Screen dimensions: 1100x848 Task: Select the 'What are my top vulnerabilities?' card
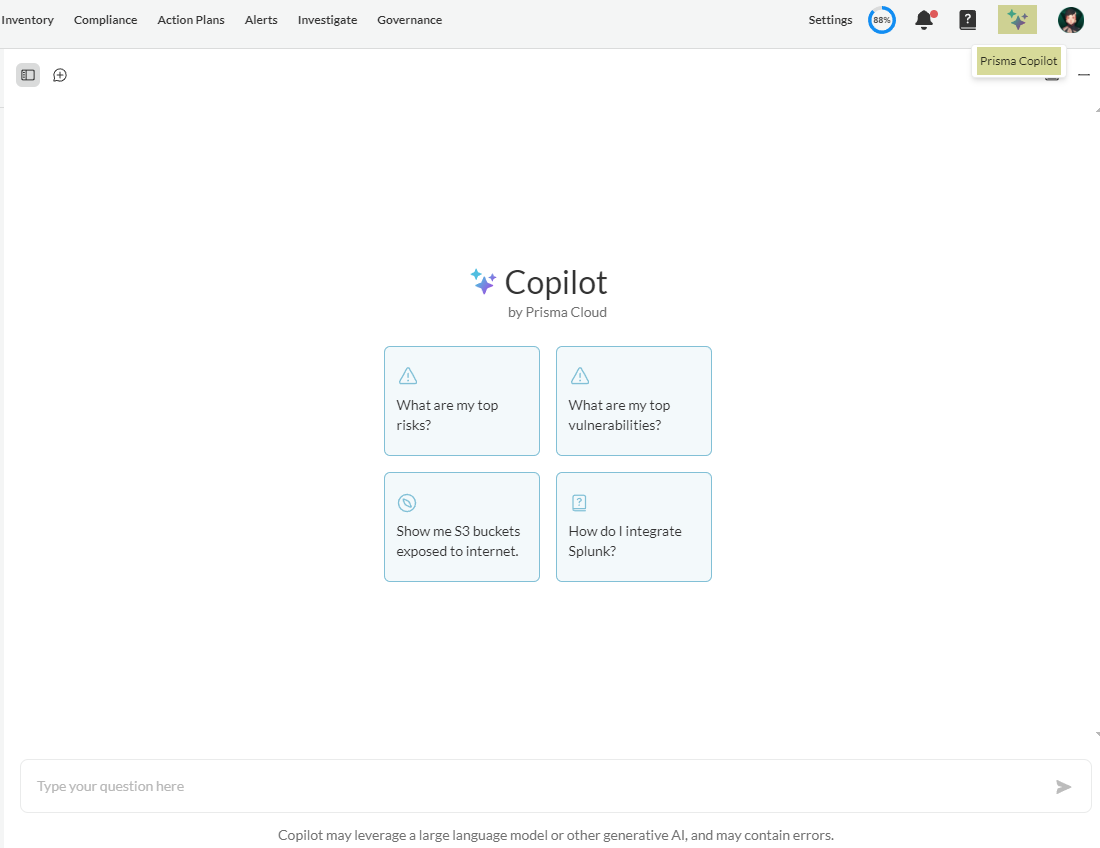tap(633, 401)
